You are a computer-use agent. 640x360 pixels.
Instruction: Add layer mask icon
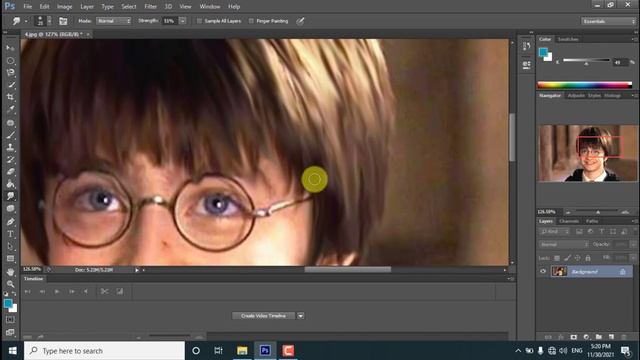(x=573, y=337)
